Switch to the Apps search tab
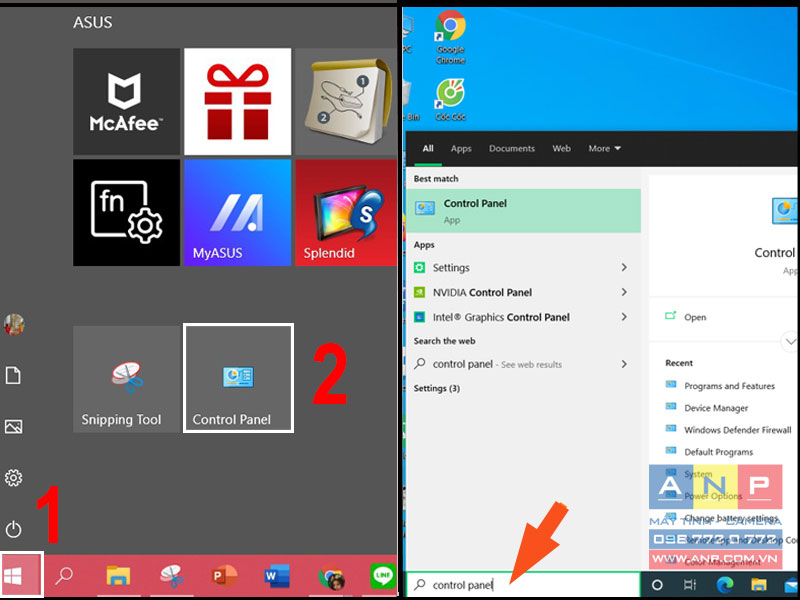Image resolution: width=800 pixels, height=600 pixels. tap(461, 148)
